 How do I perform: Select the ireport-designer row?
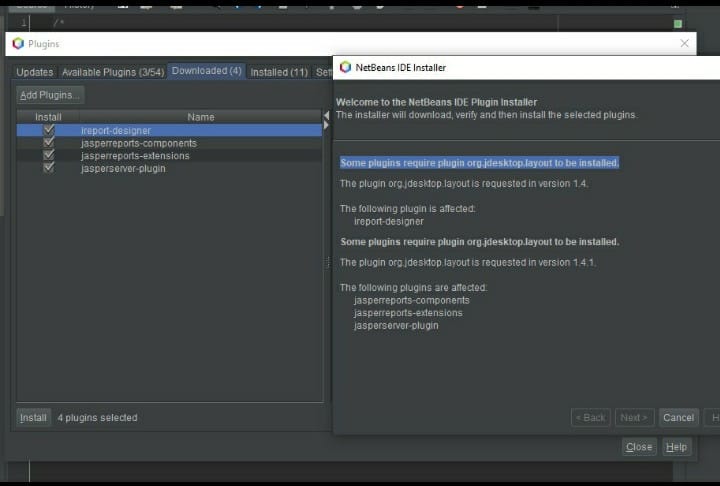169,130
